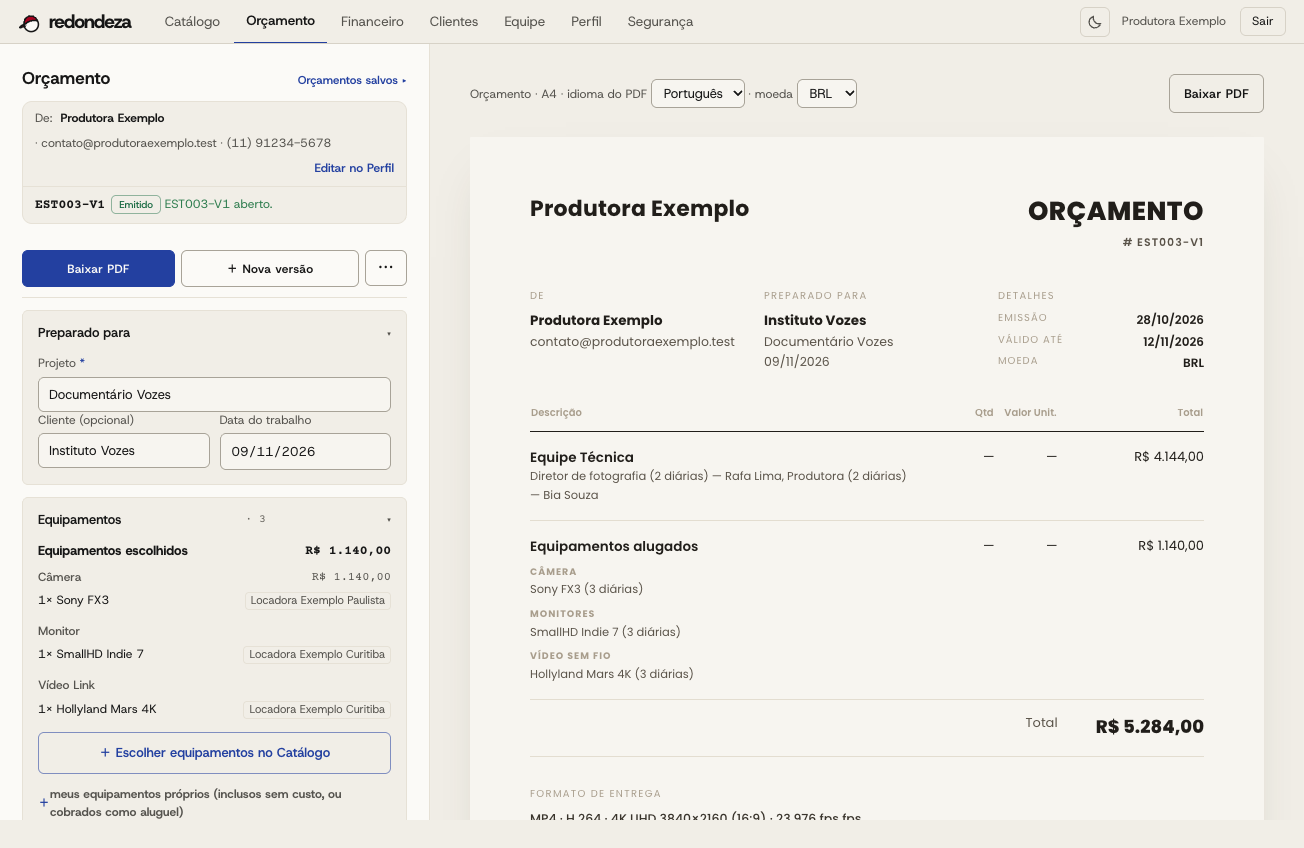Click the Equipamentos alugados line in preview
The width and height of the screenshot is (1304, 848).
614,546
